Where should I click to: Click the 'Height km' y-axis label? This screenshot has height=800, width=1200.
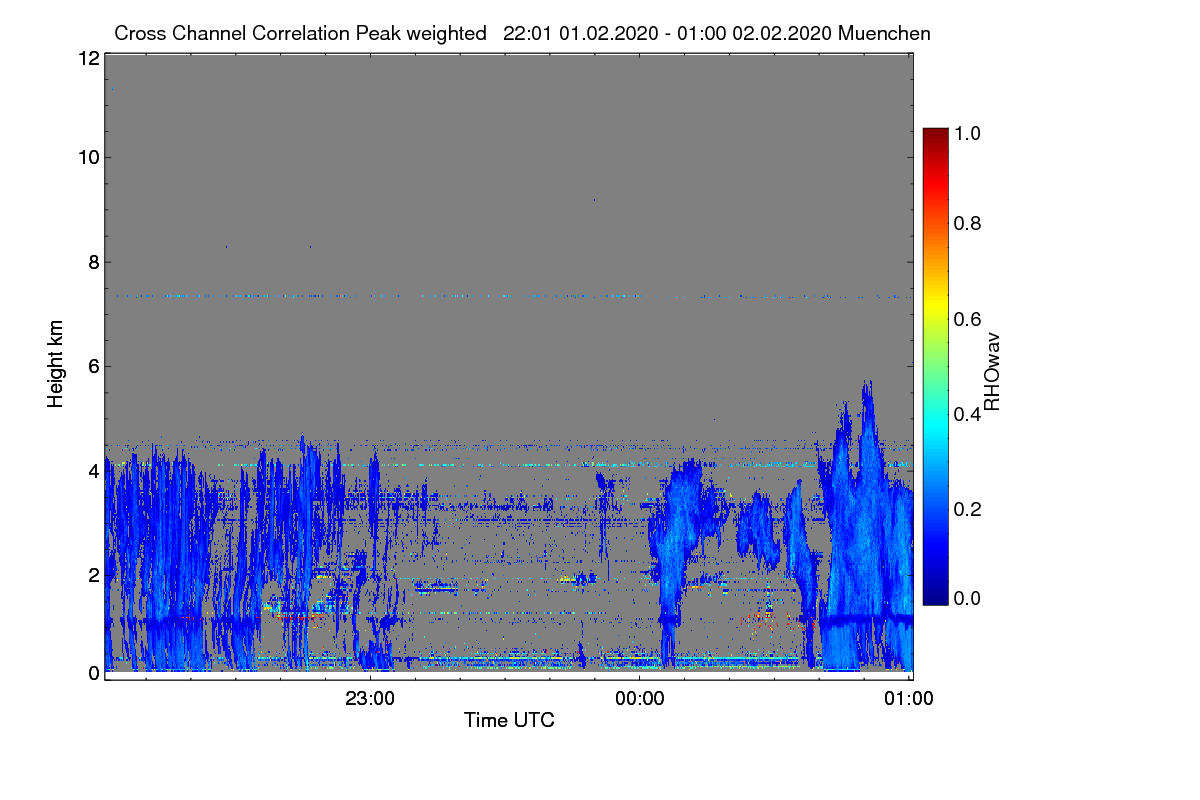pos(56,365)
